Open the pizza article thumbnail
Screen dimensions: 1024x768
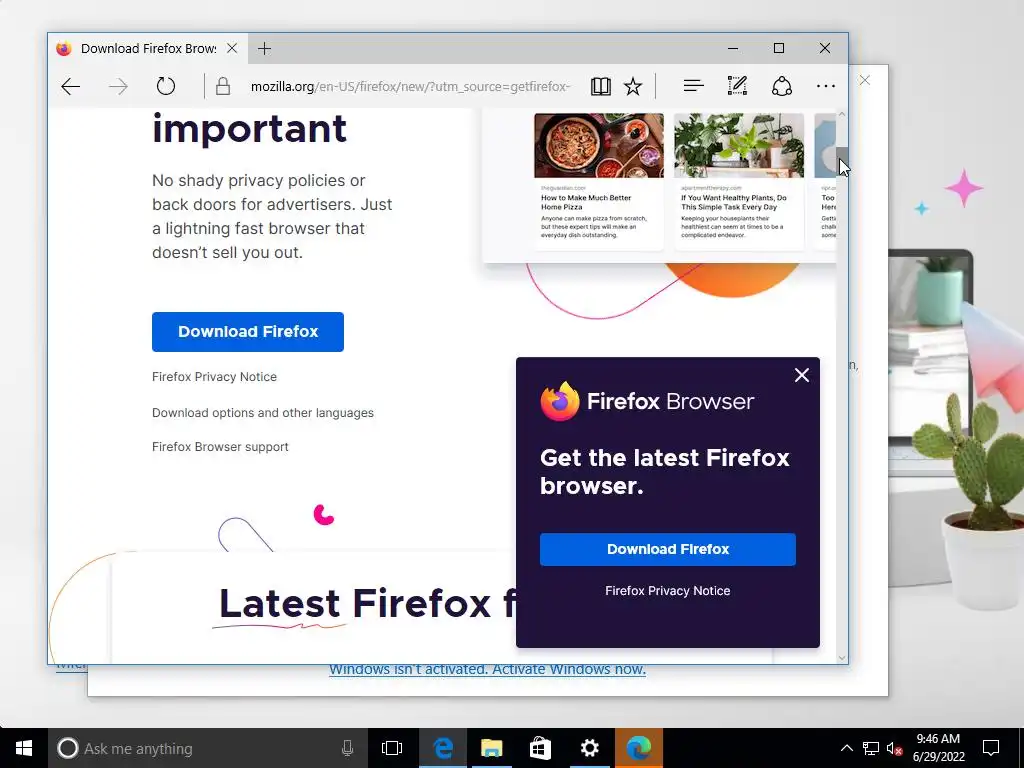coord(599,145)
